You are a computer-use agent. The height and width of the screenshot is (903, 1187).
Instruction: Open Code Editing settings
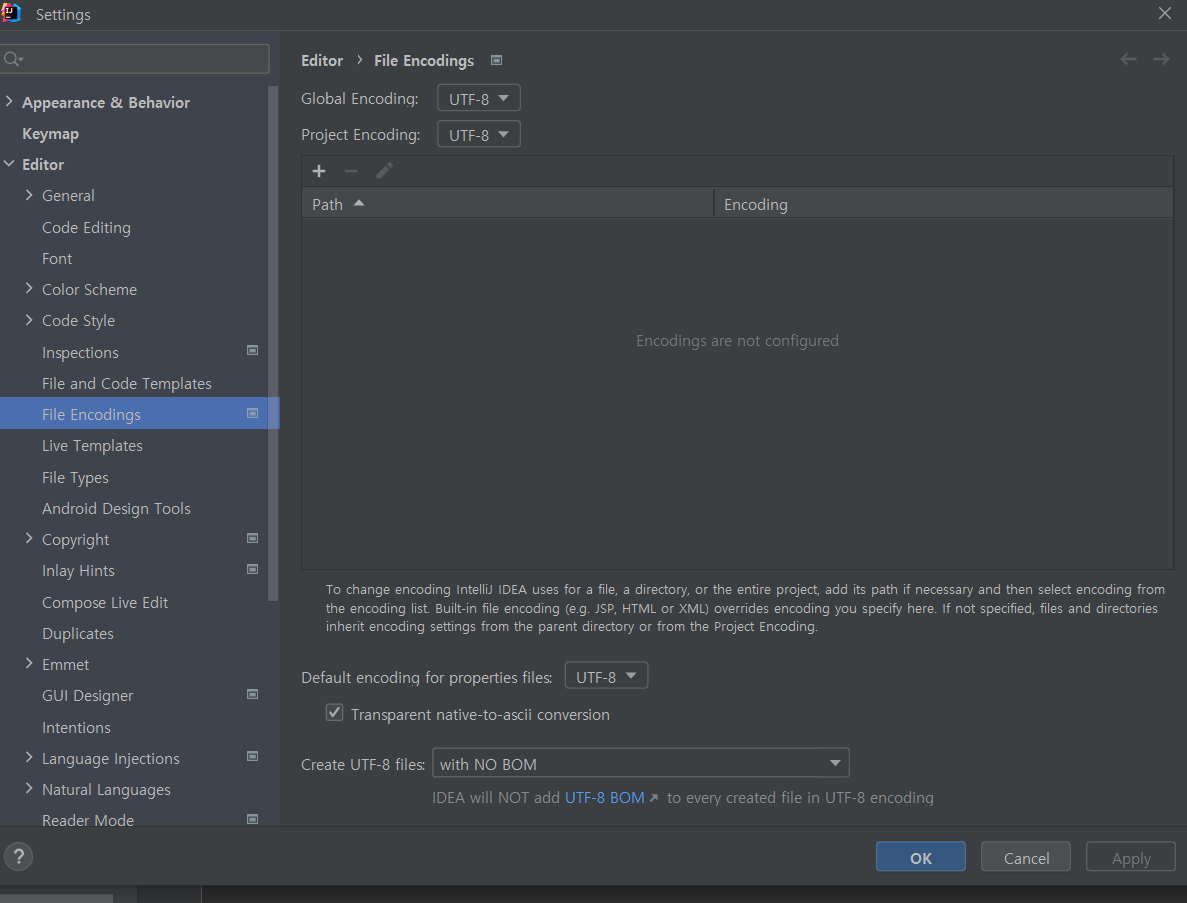click(x=86, y=227)
